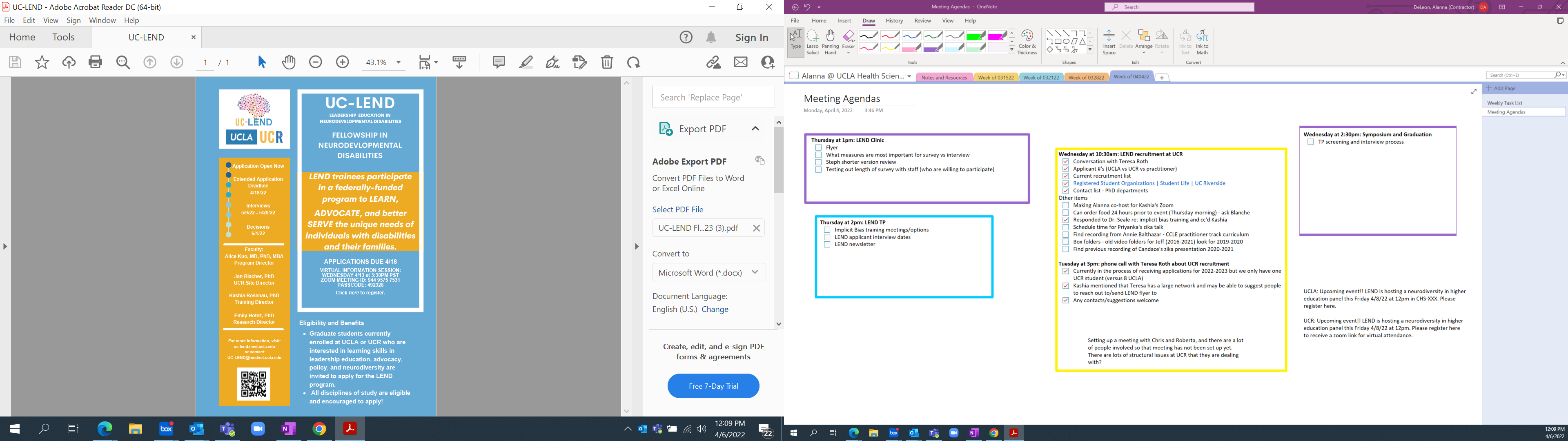Share a link using the chain-cloud icon
The image size is (1568, 441).
point(713,62)
